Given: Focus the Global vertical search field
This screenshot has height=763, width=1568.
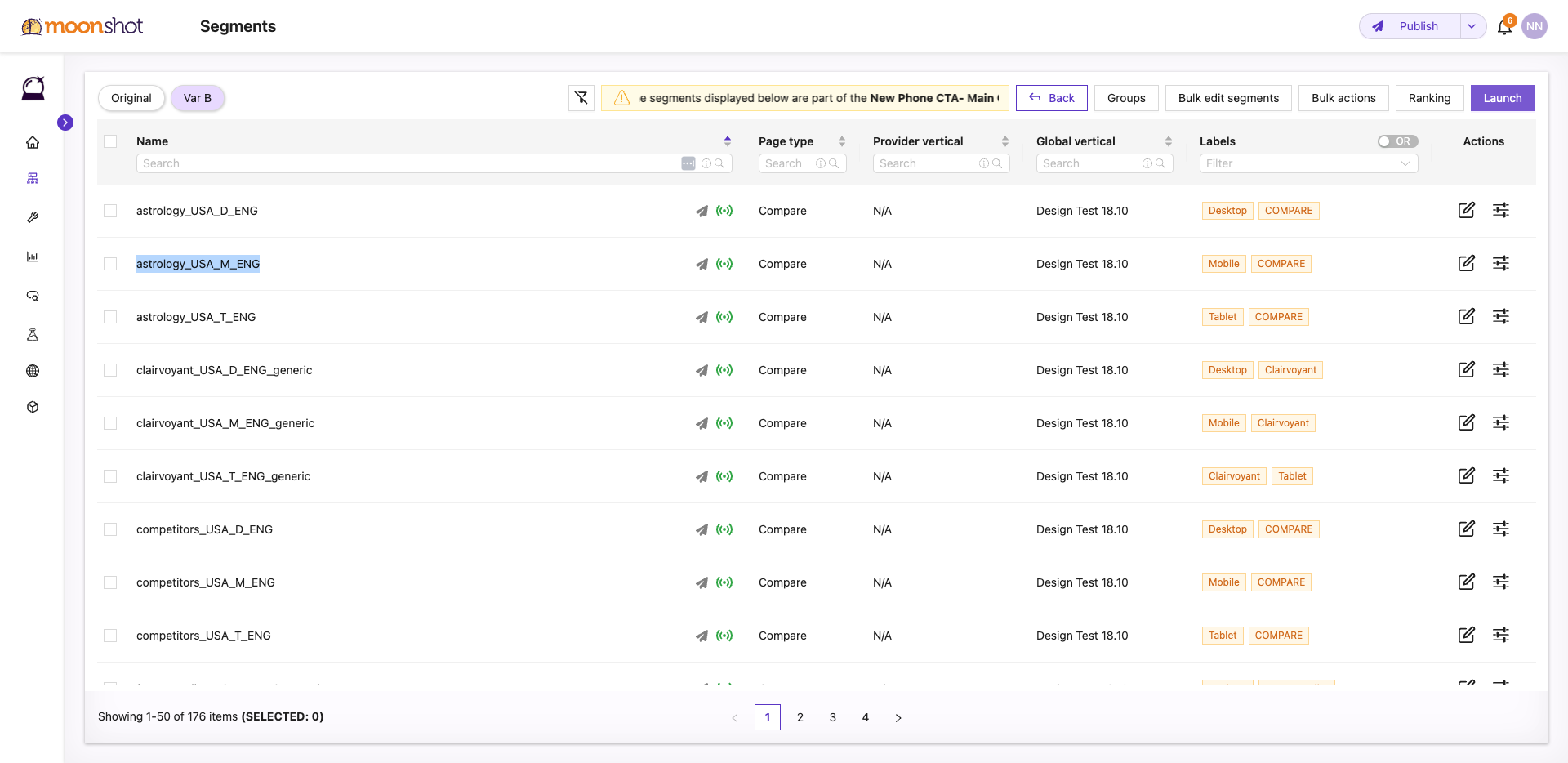Looking at the screenshot, I should click(1104, 163).
